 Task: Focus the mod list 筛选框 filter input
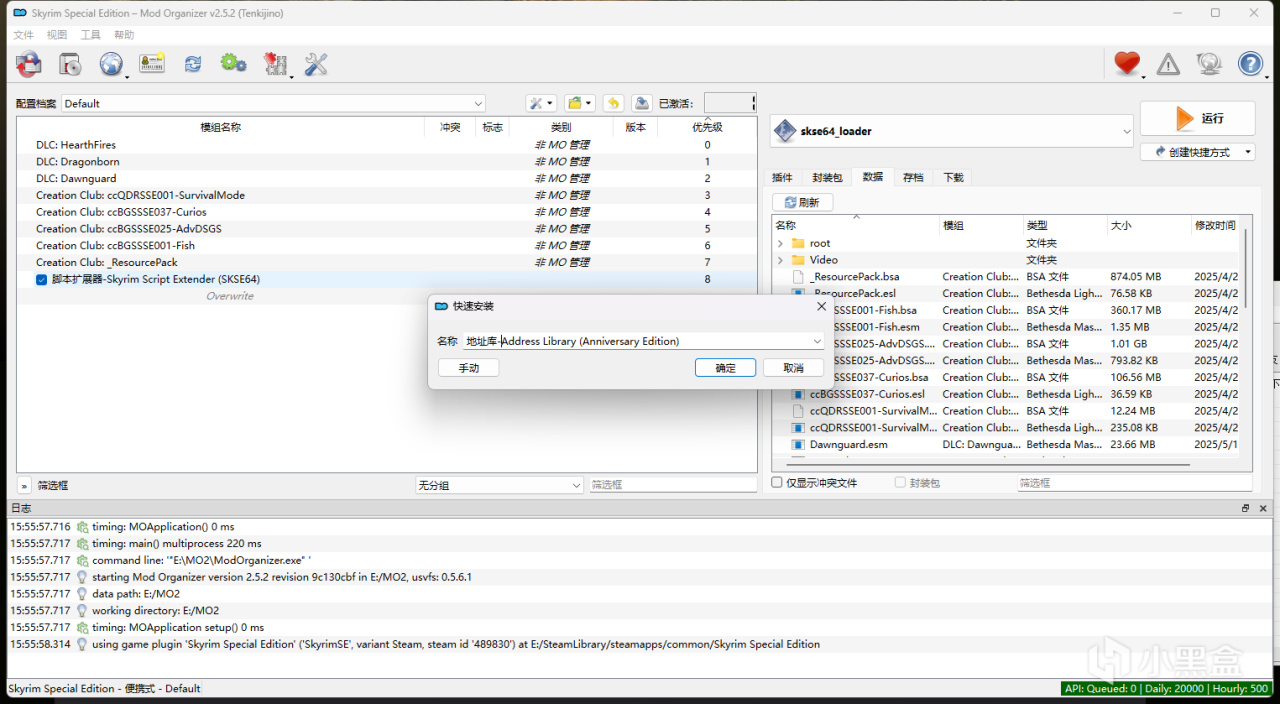pos(672,485)
